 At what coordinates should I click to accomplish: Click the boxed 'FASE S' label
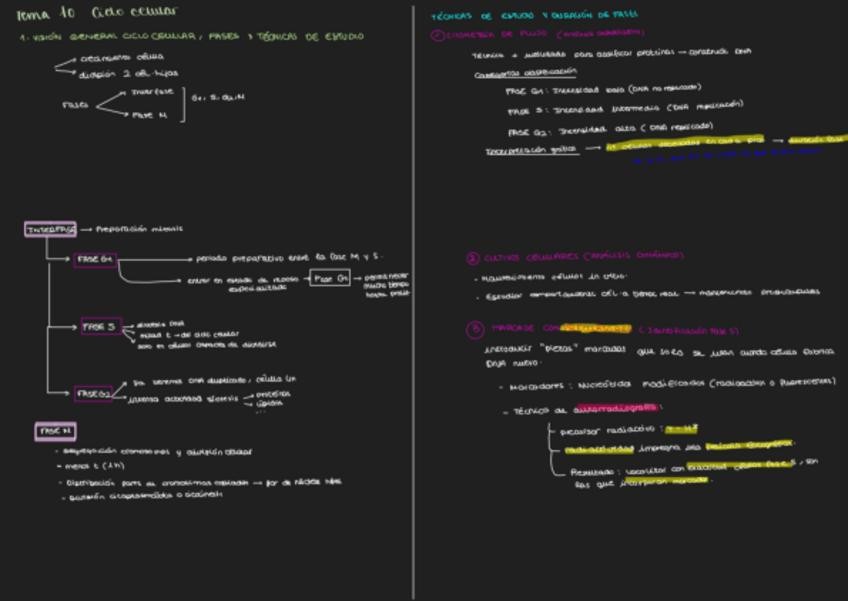[101, 327]
